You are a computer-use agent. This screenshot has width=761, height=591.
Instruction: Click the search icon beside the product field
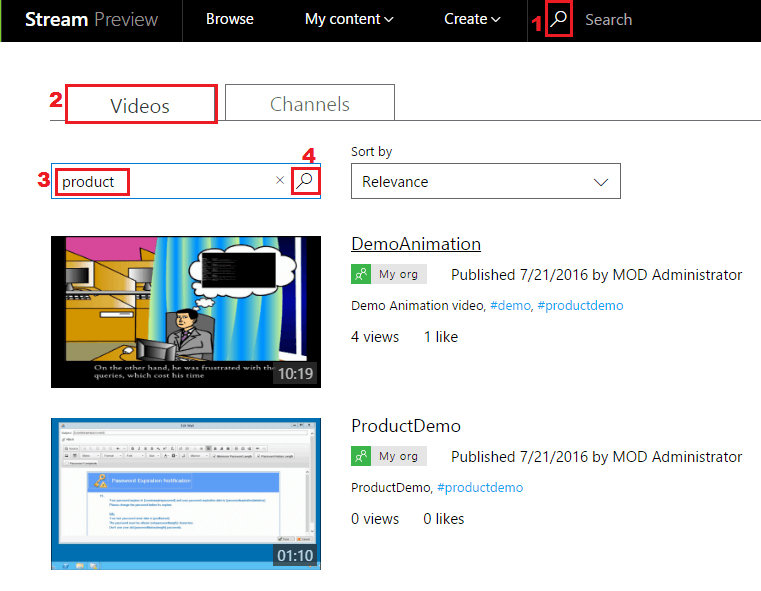tap(306, 181)
